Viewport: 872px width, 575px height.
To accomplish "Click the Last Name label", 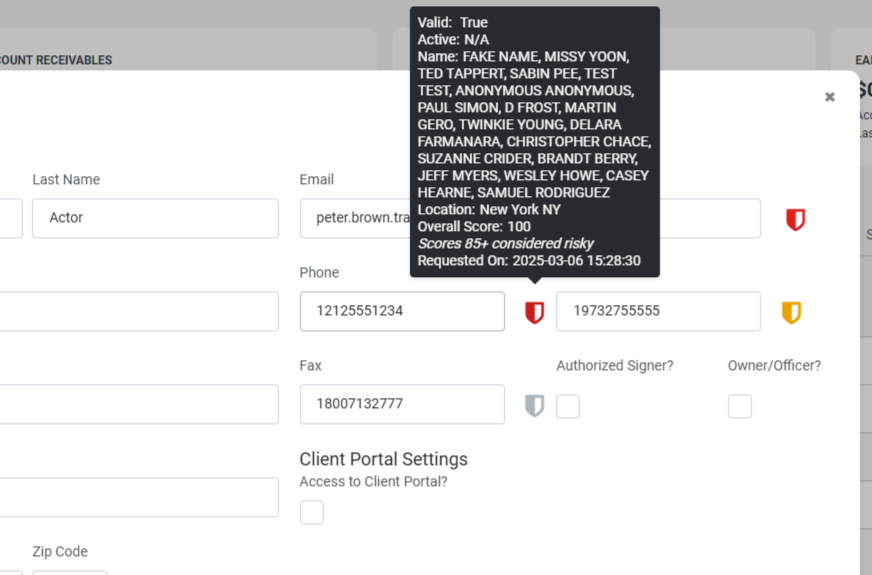I will (66, 180).
